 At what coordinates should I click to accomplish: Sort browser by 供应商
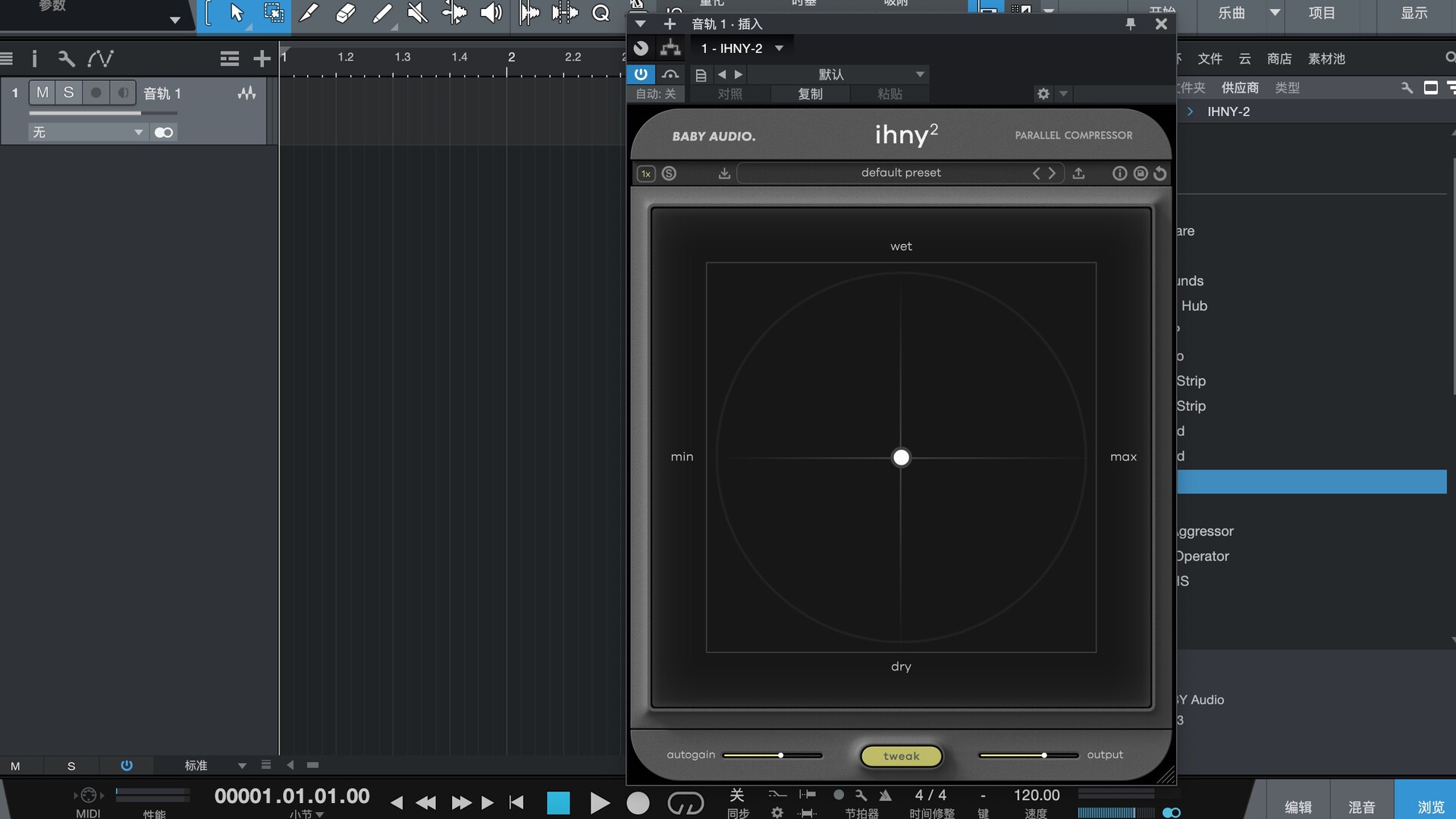[1240, 88]
